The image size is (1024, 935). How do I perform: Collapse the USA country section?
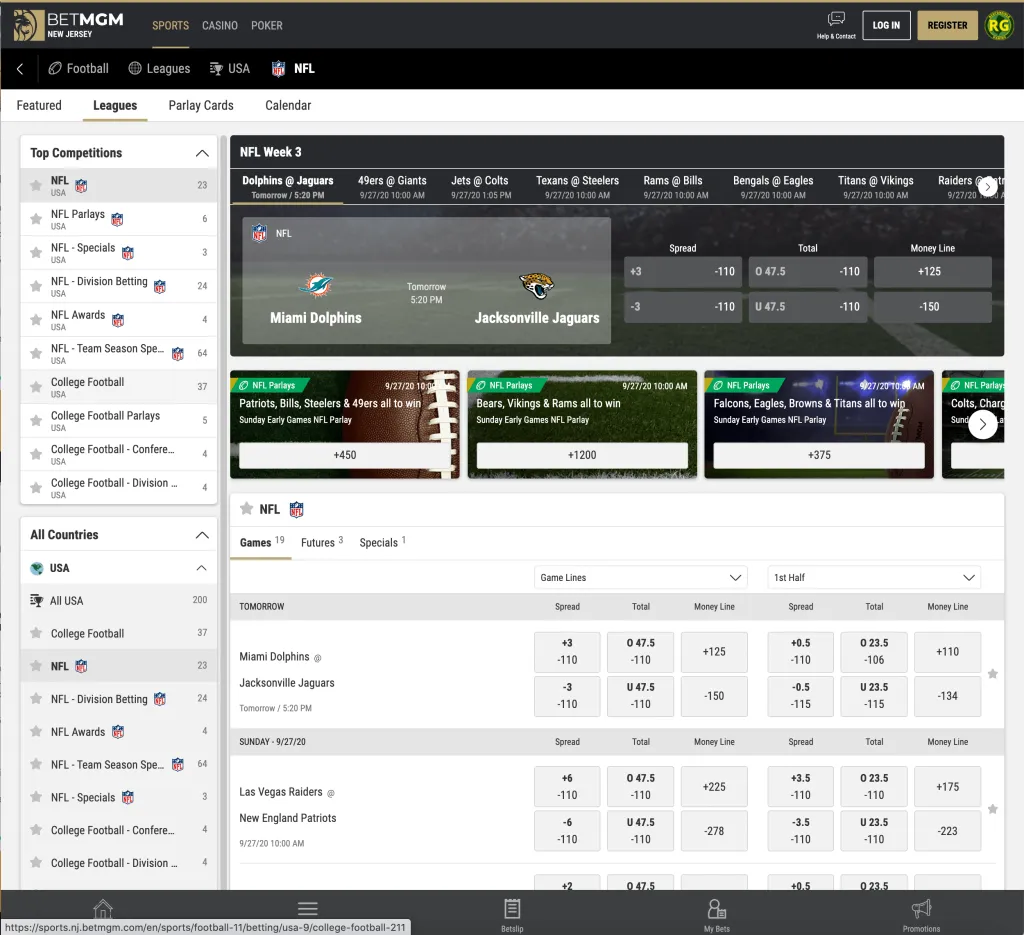[202, 568]
